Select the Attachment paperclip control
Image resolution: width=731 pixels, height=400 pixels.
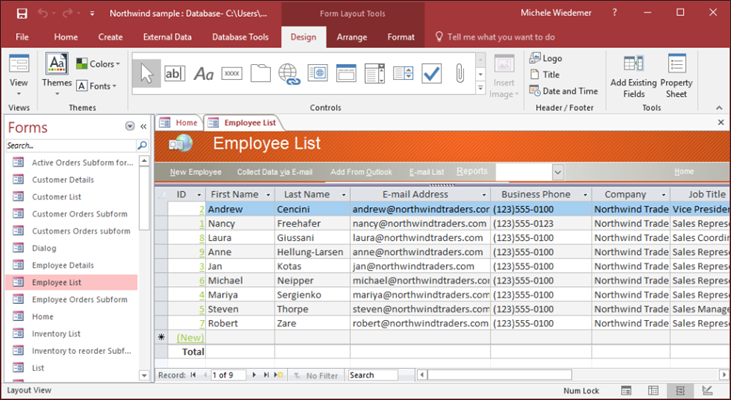coord(460,74)
